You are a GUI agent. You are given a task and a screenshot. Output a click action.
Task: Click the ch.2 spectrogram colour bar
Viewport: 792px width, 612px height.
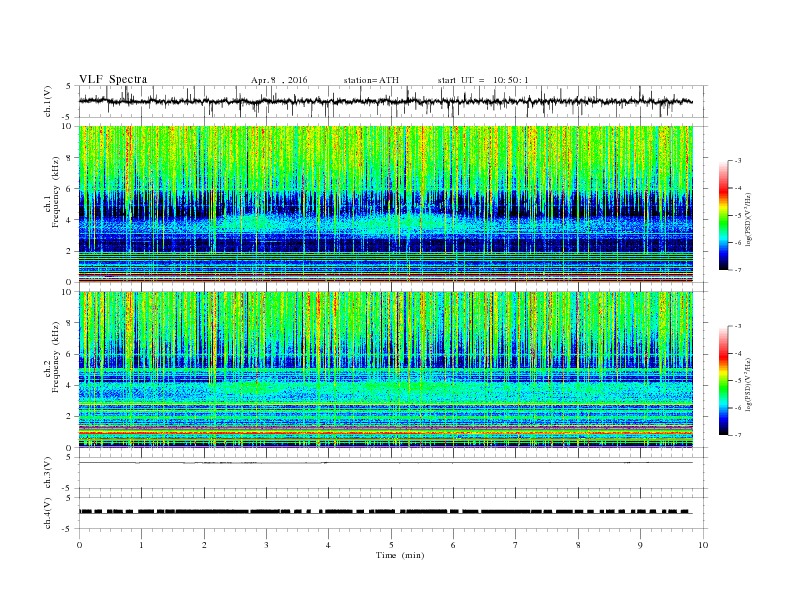point(723,380)
